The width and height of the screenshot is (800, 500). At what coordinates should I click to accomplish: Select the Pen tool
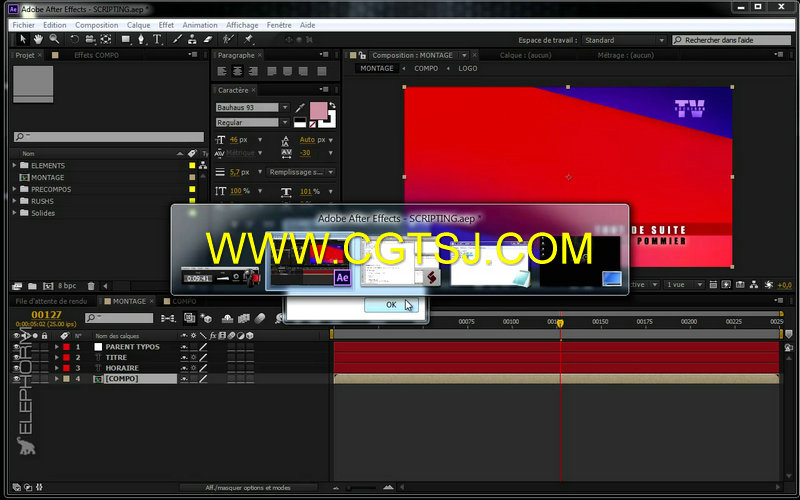[141, 39]
